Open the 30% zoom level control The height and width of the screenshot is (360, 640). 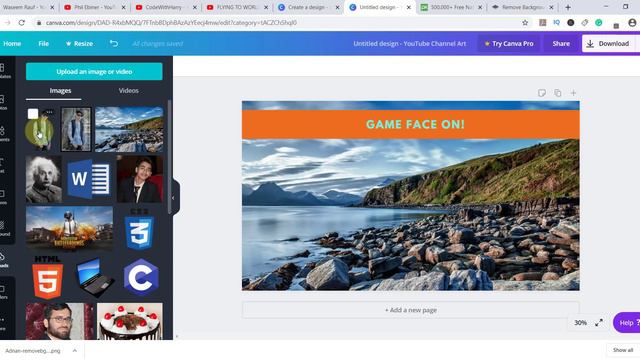(x=580, y=322)
